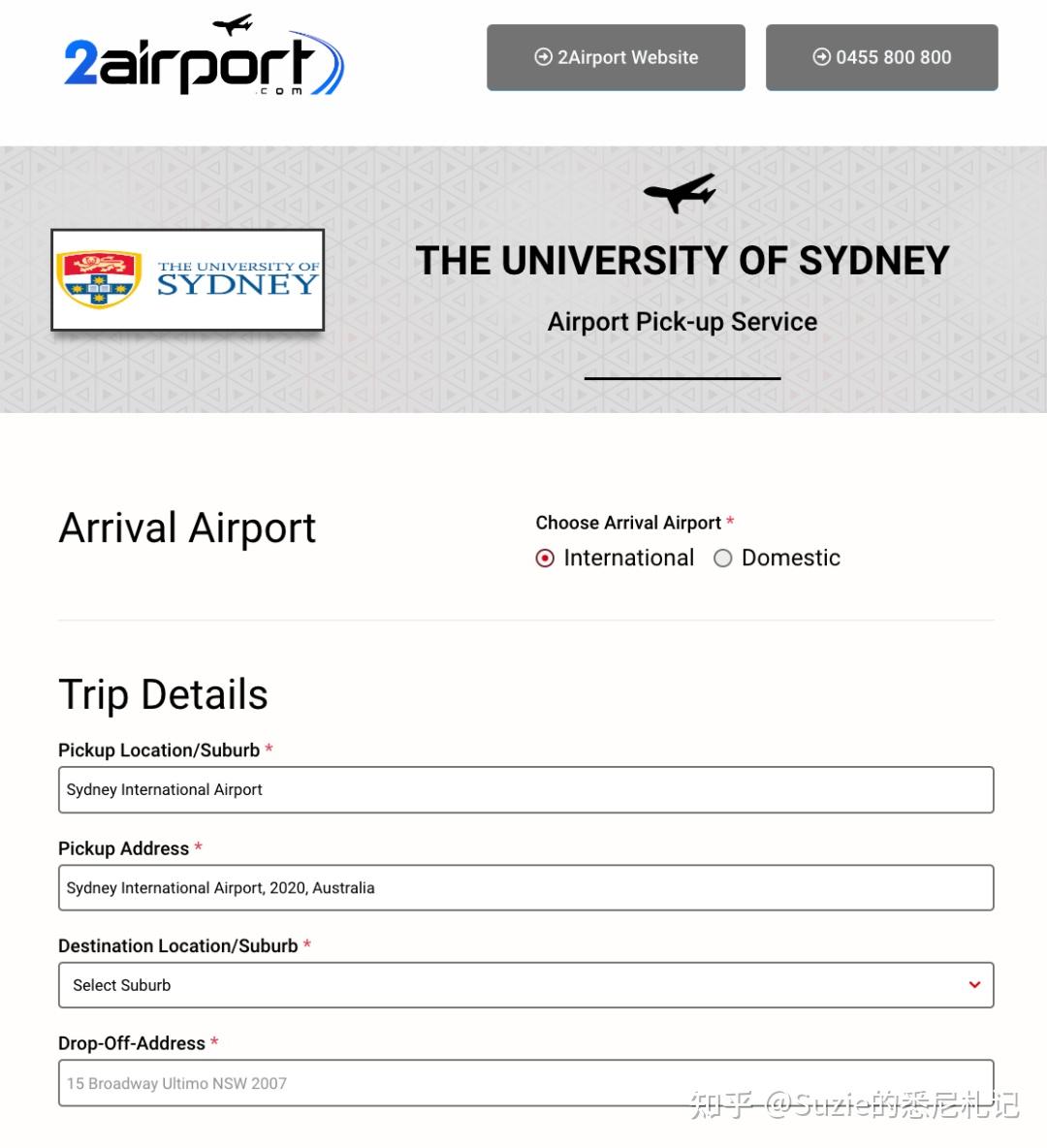Click the Destination Location/Suburb label

(x=178, y=946)
